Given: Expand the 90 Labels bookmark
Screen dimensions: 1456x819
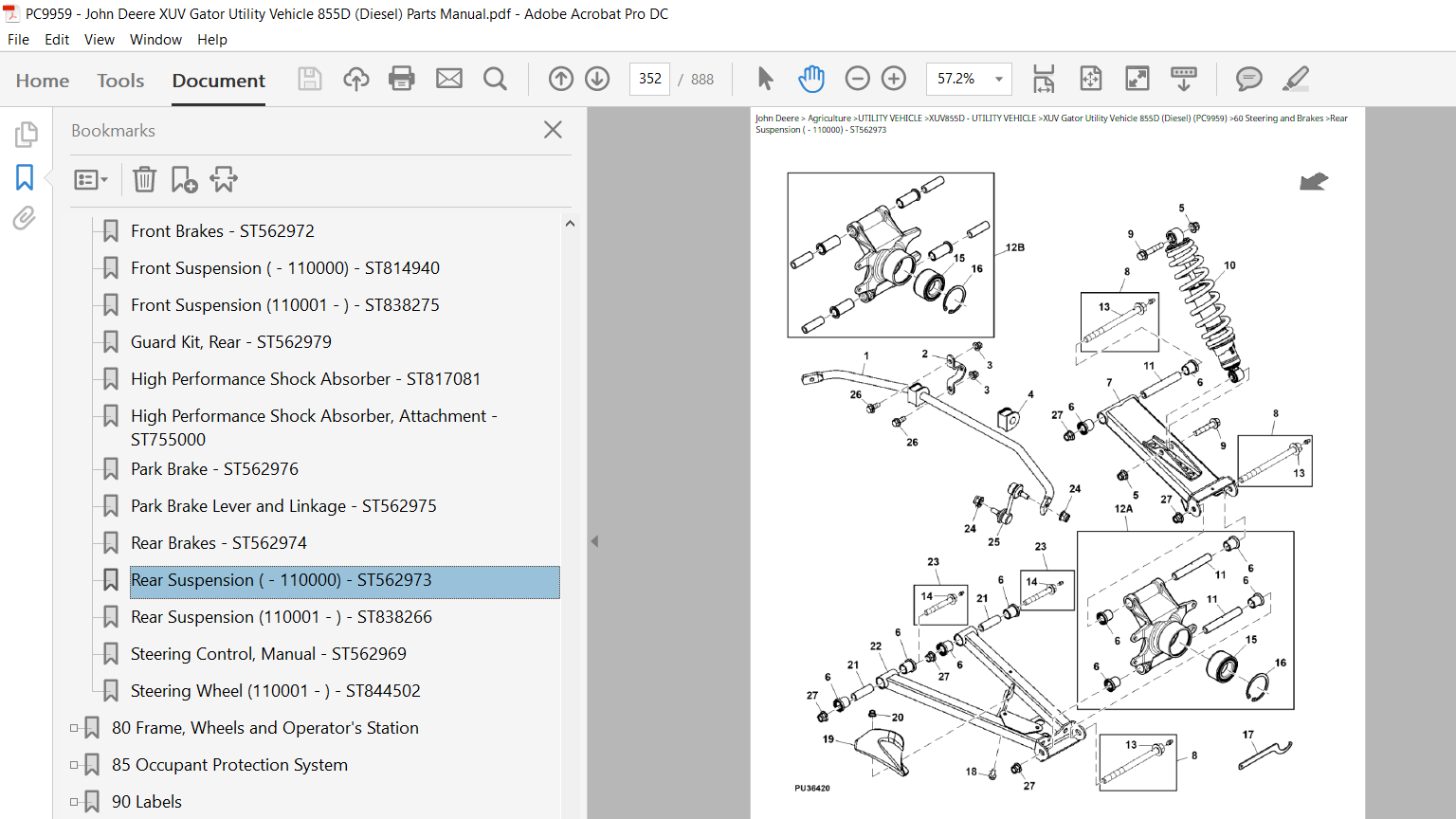Looking at the screenshot, I should [x=74, y=802].
